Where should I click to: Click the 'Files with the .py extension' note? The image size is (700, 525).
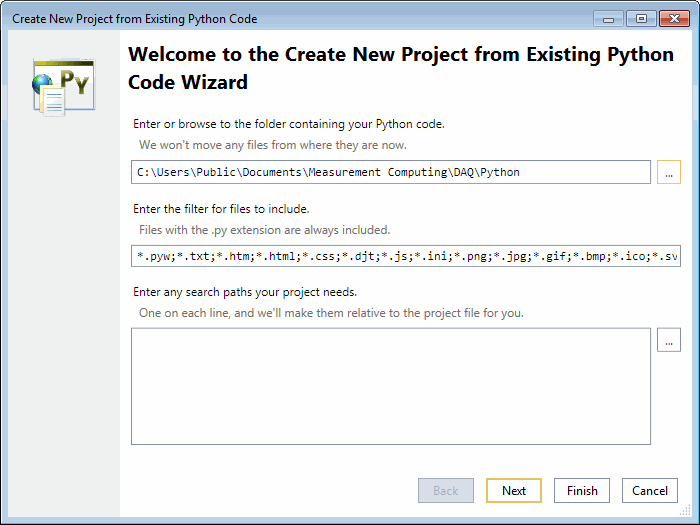[264, 230]
